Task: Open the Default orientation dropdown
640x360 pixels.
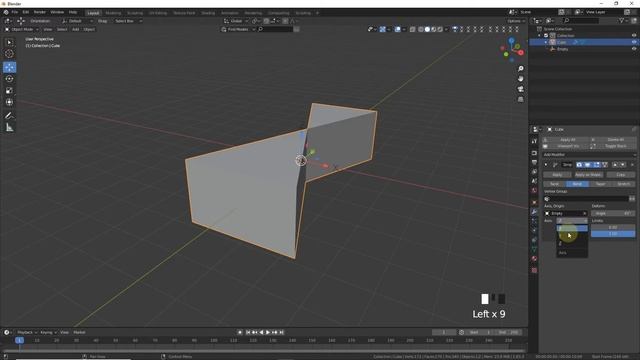Action: point(77,21)
